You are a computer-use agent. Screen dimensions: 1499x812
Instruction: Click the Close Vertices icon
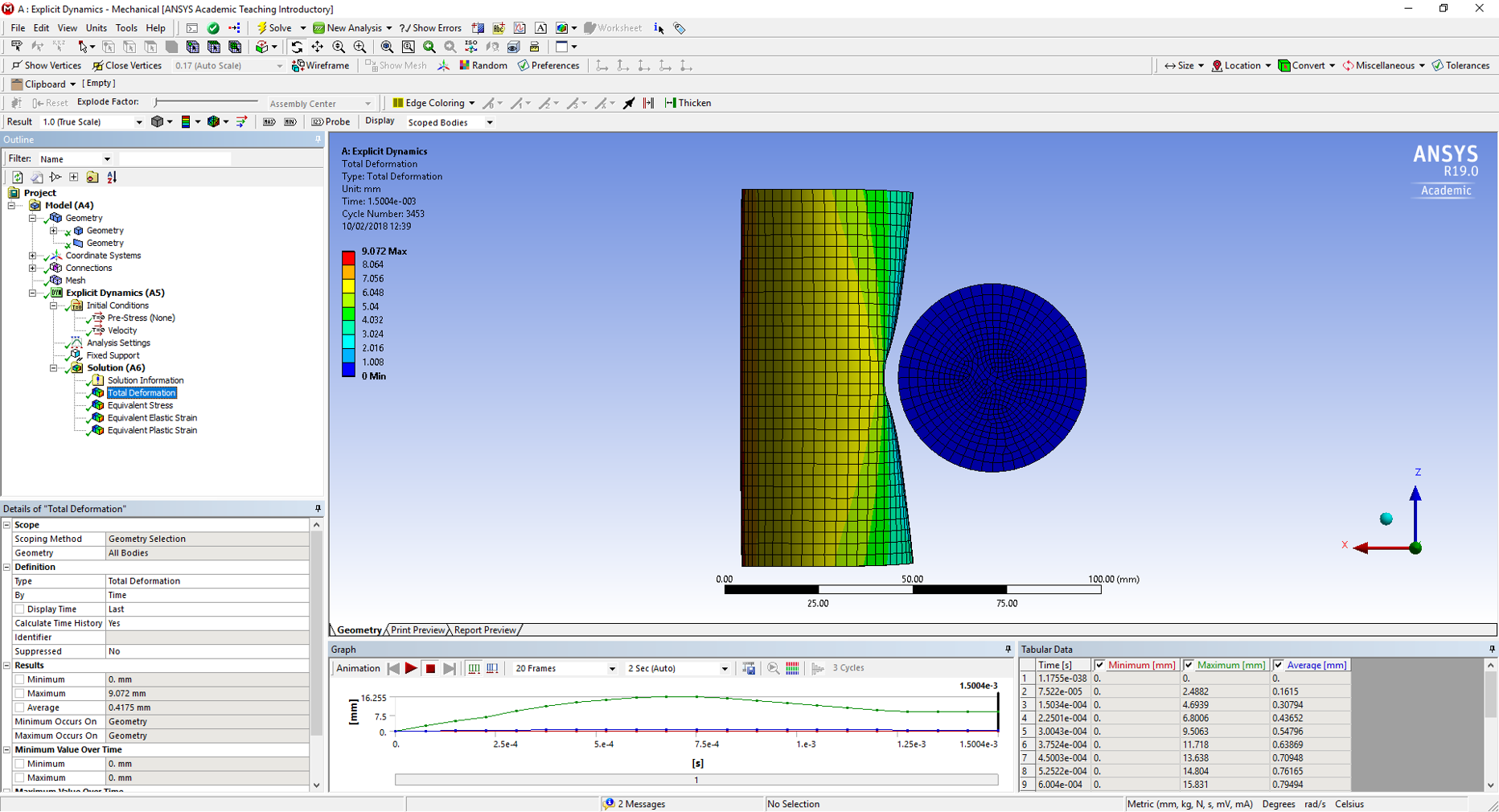(97, 66)
